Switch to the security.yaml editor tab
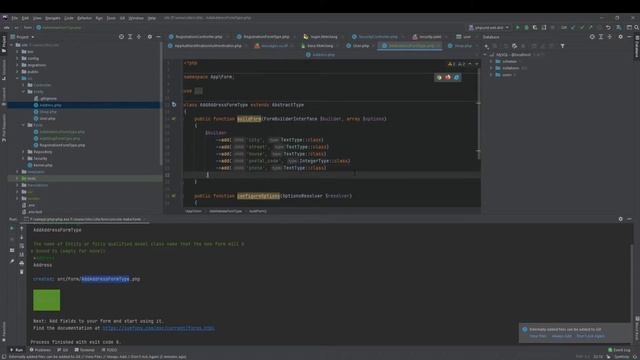The width and height of the screenshot is (640, 360). (430, 37)
